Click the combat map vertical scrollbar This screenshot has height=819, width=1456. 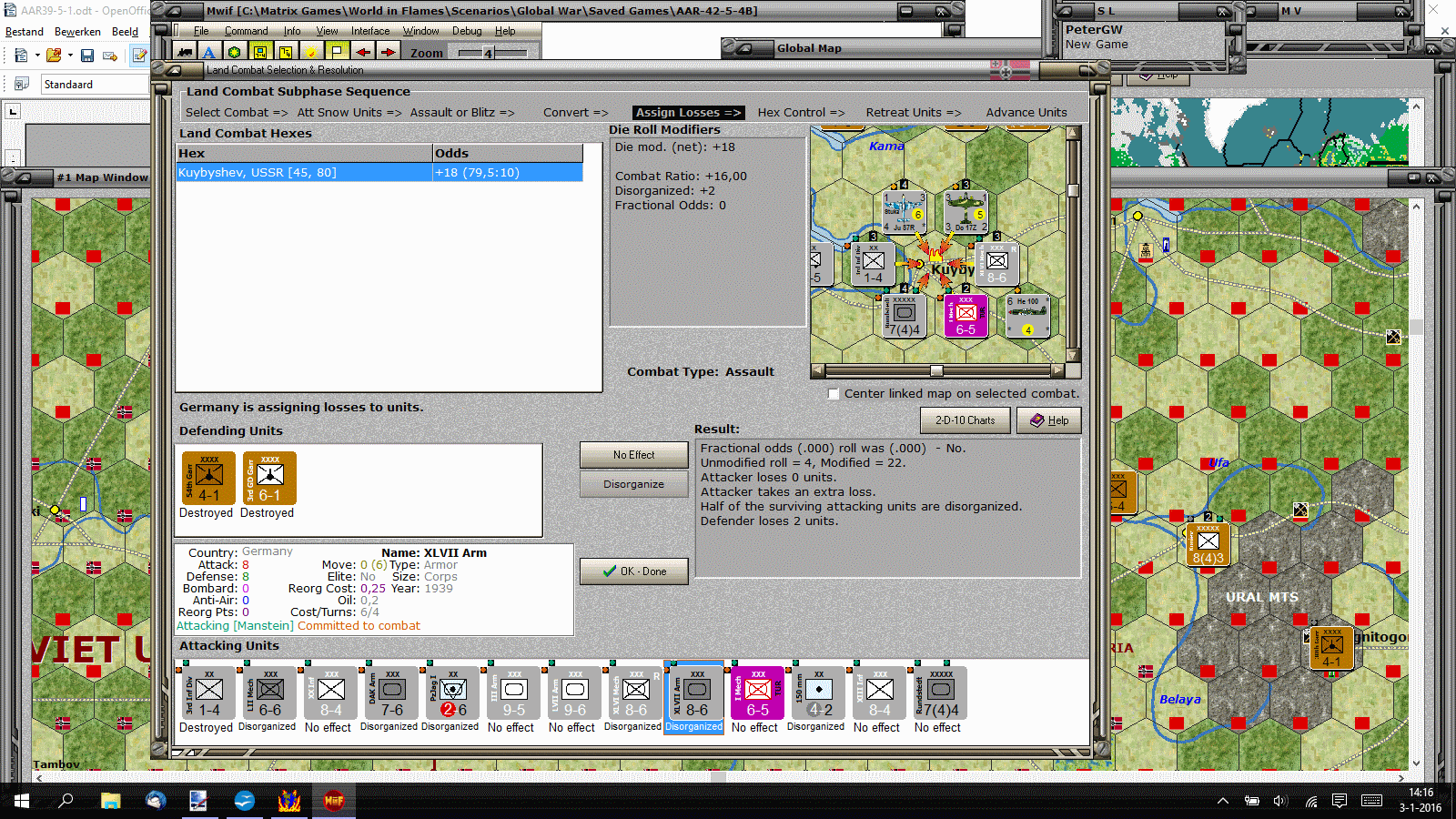tap(1073, 244)
